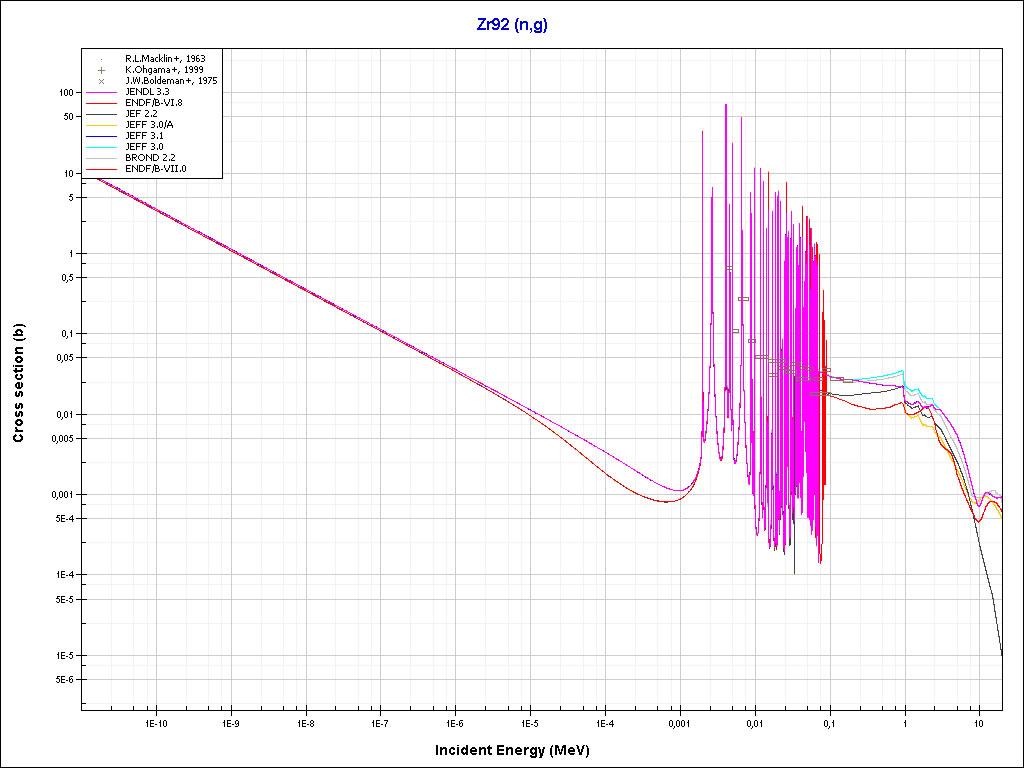
Task: Click the dot marker for R.L.Macklin+, 1963
Action: [102, 59]
